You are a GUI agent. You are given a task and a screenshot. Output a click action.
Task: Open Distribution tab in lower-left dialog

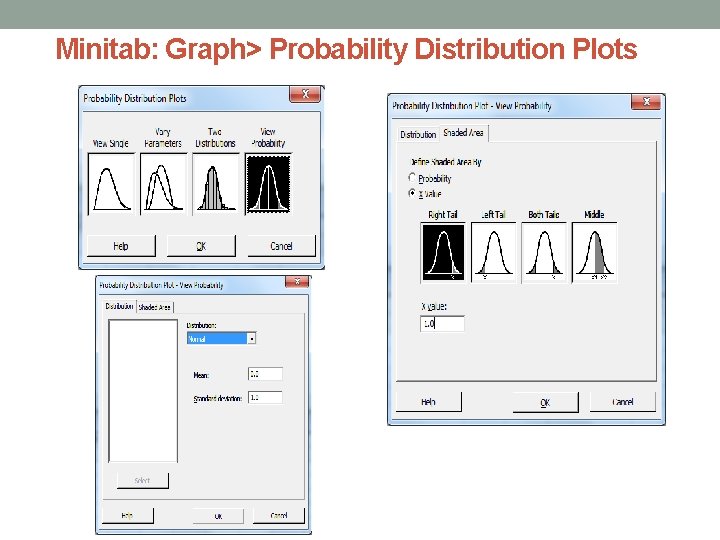[119, 306]
